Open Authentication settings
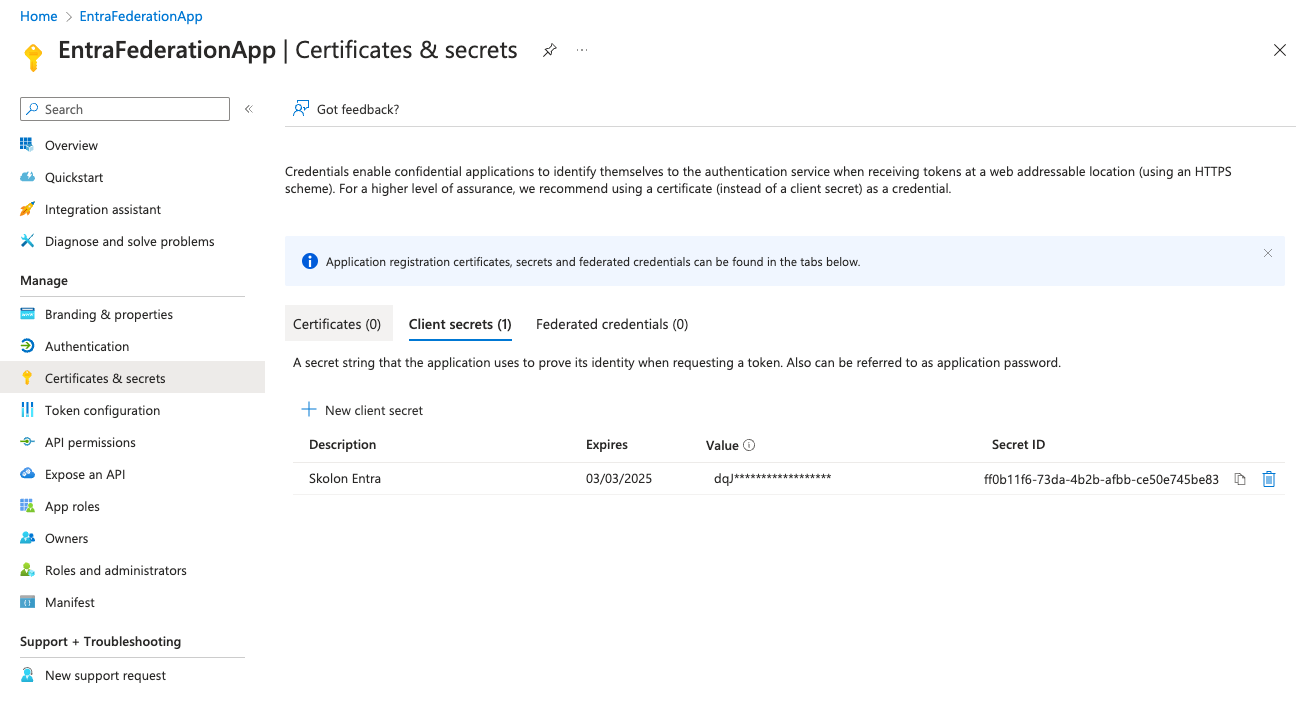The height and width of the screenshot is (703, 1296). point(85,345)
